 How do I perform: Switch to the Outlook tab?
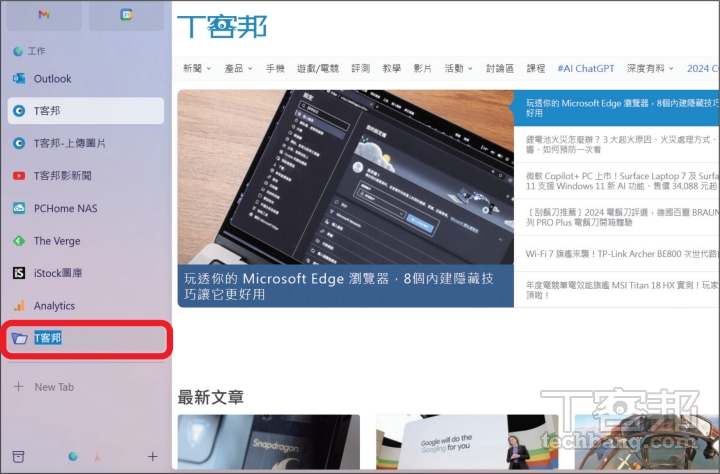click(x=86, y=79)
